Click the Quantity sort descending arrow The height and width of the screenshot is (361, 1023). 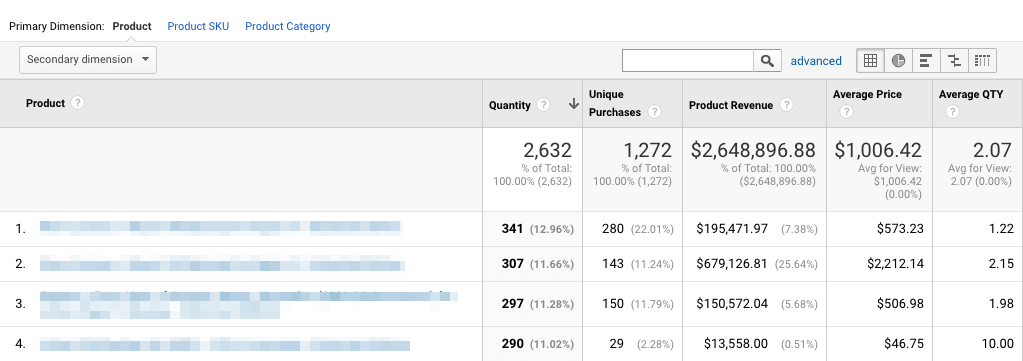click(574, 104)
